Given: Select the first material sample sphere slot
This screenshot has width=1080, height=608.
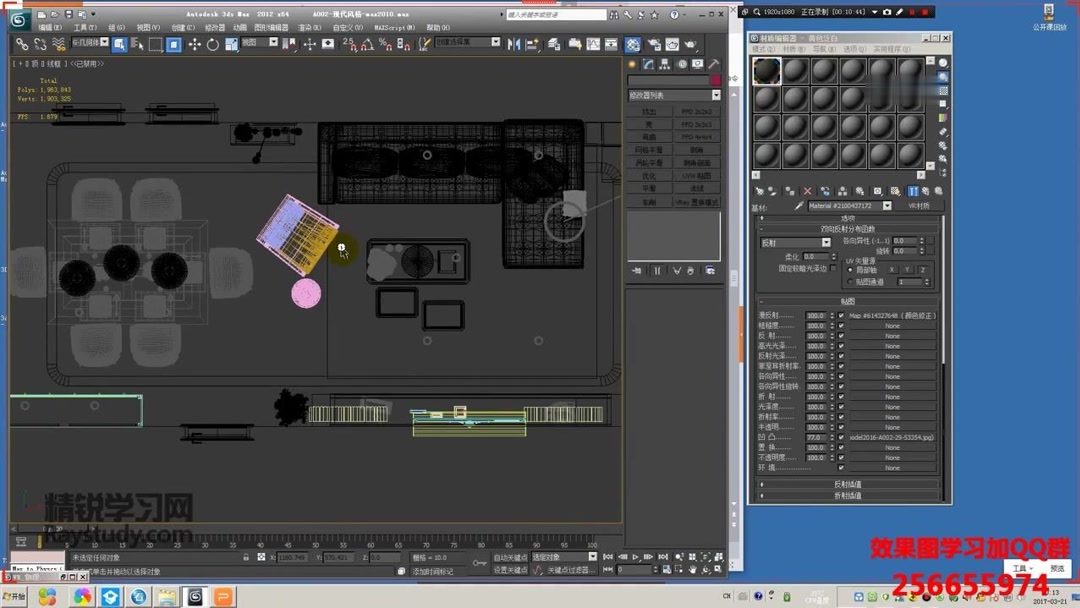Looking at the screenshot, I should pyautogui.click(x=765, y=70).
